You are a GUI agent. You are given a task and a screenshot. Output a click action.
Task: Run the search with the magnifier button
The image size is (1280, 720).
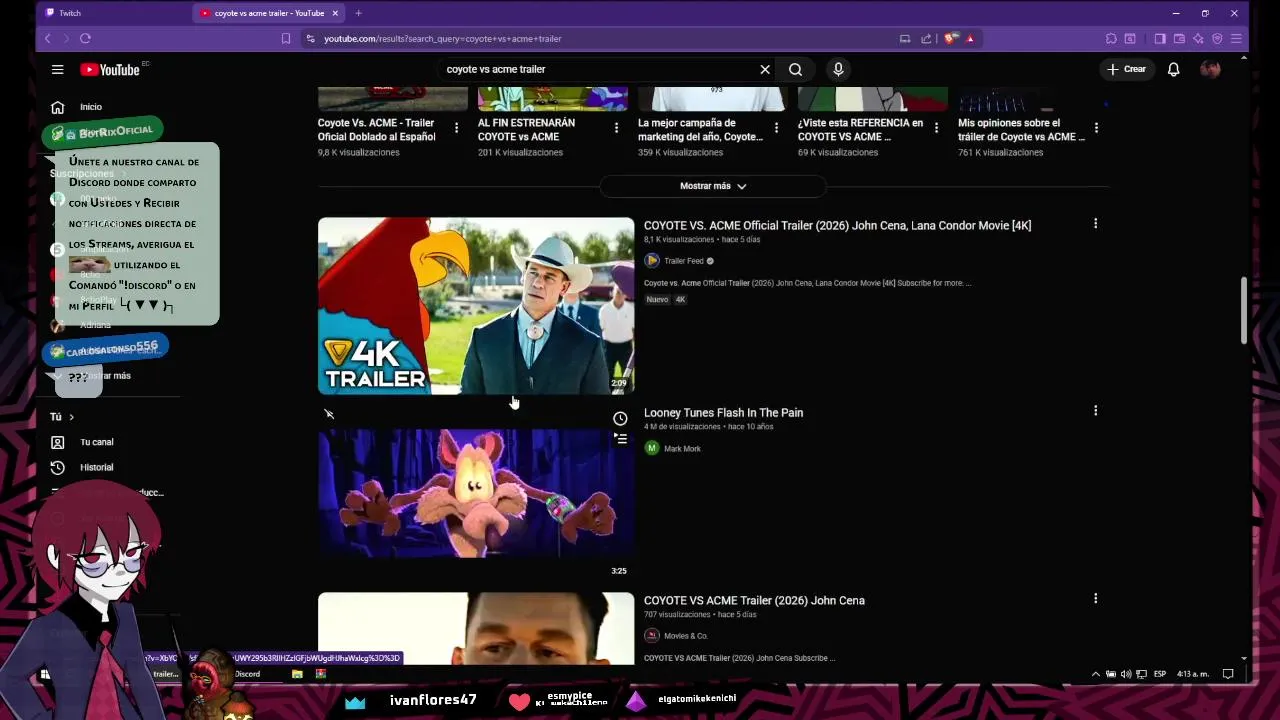pos(795,69)
